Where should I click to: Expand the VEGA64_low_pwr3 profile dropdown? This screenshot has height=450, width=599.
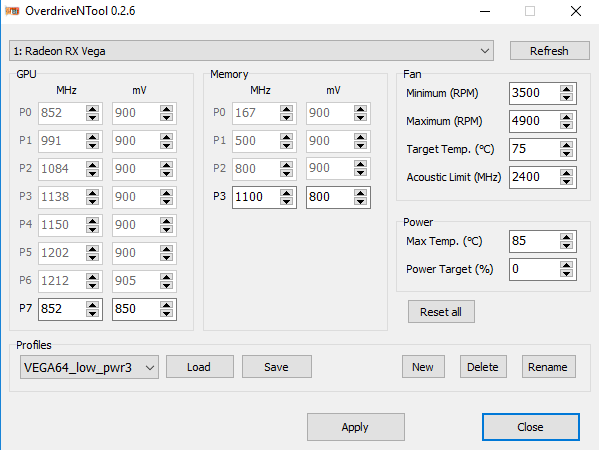tap(89, 367)
